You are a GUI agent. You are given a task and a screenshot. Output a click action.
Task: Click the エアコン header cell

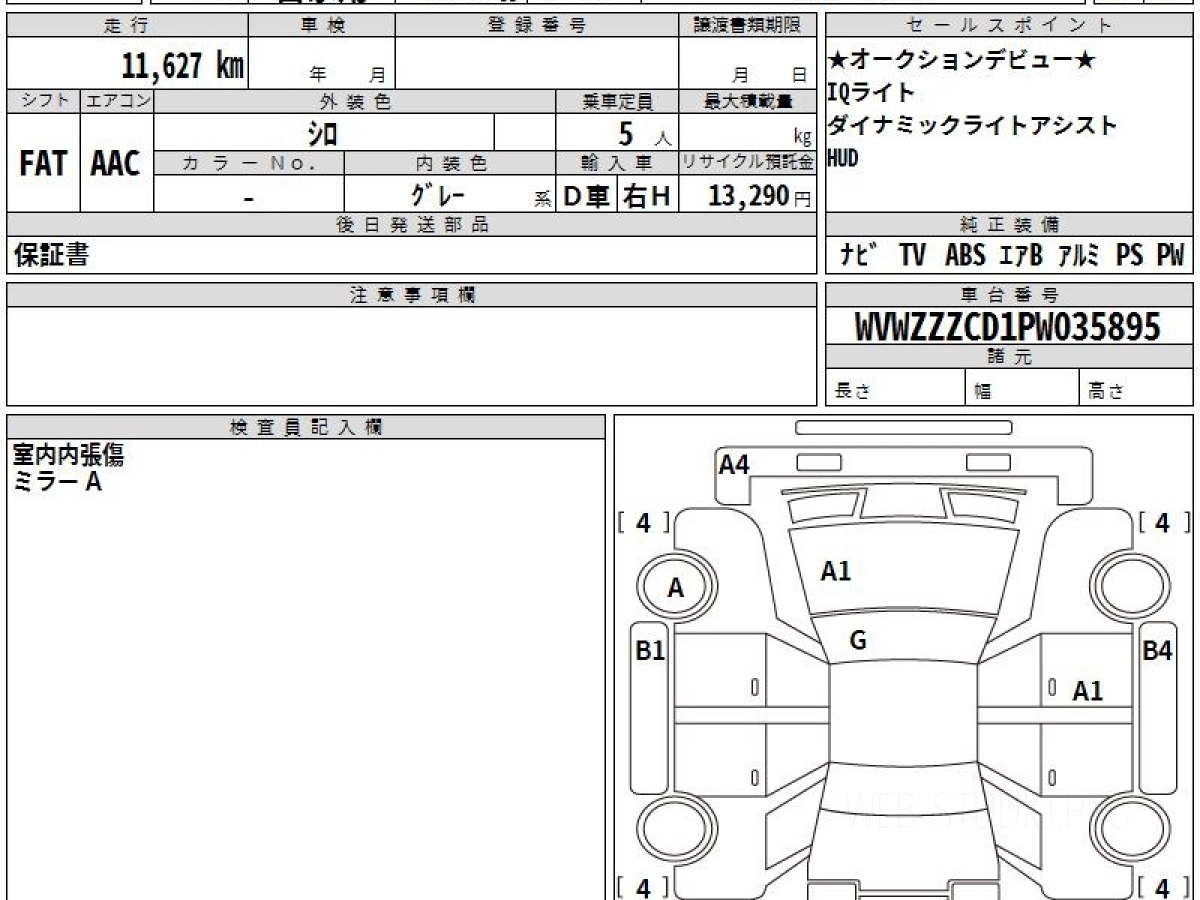point(117,101)
